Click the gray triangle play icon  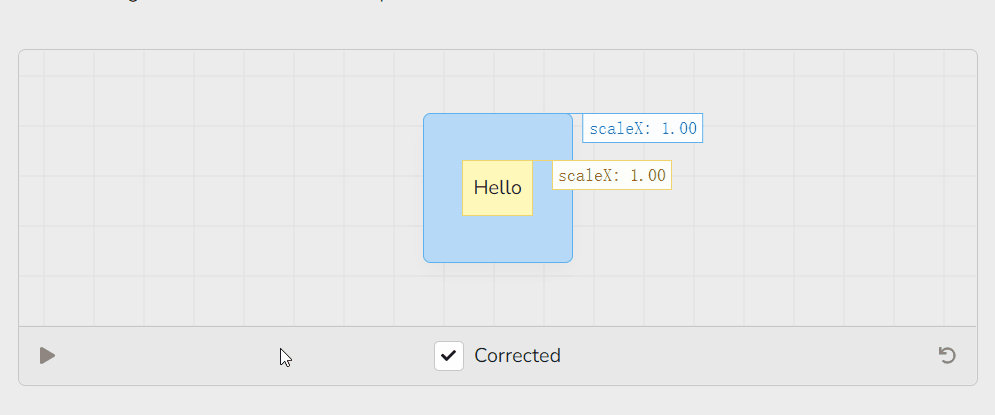pyautogui.click(x=47, y=355)
